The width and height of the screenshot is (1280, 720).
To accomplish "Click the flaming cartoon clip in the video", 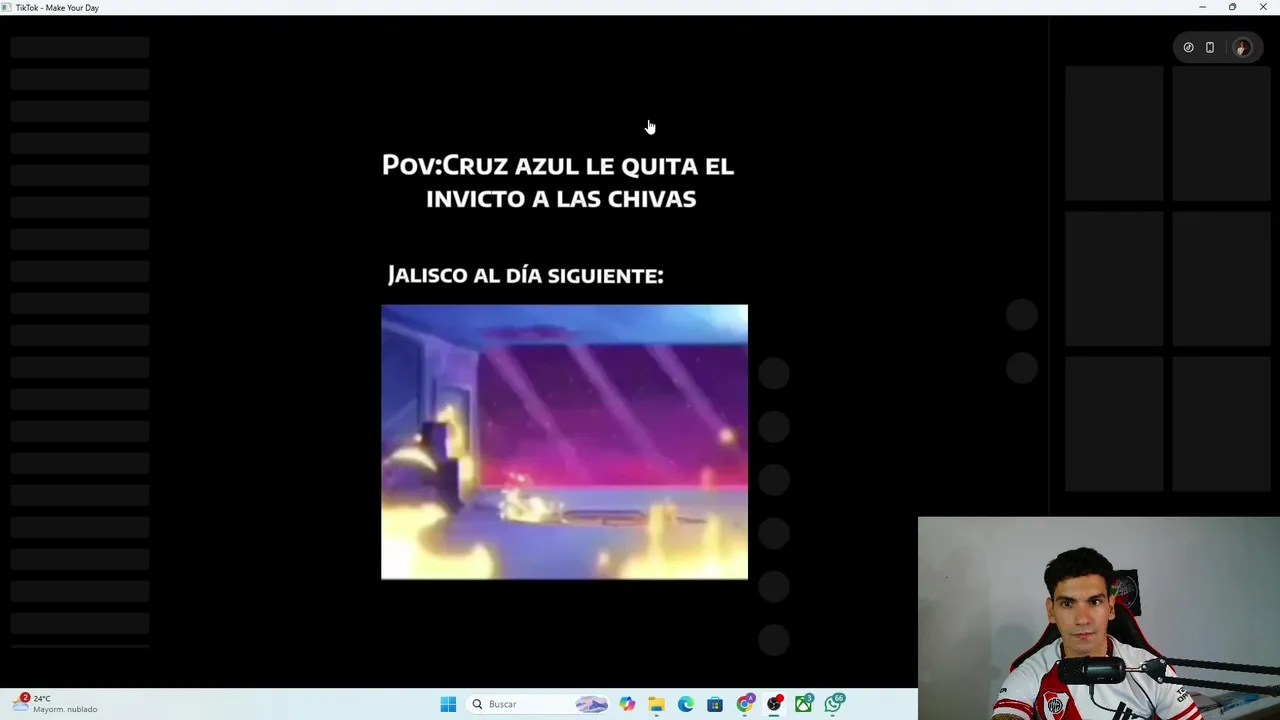I will click(x=564, y=442).
